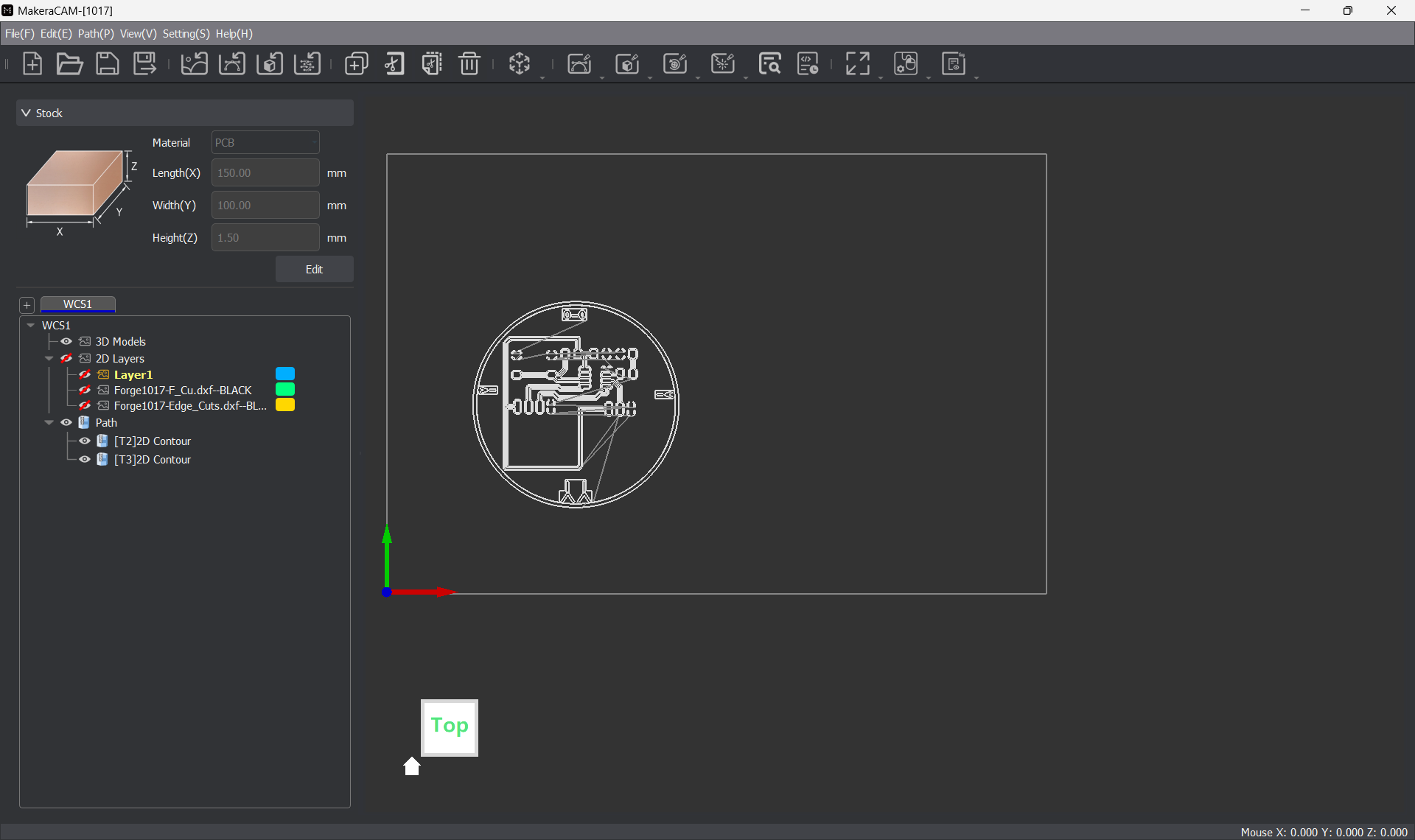This screenshot has width=1415, height=840.
Task: Toggle visibility of the T2 2D Contour path
Action: point(85,441)
